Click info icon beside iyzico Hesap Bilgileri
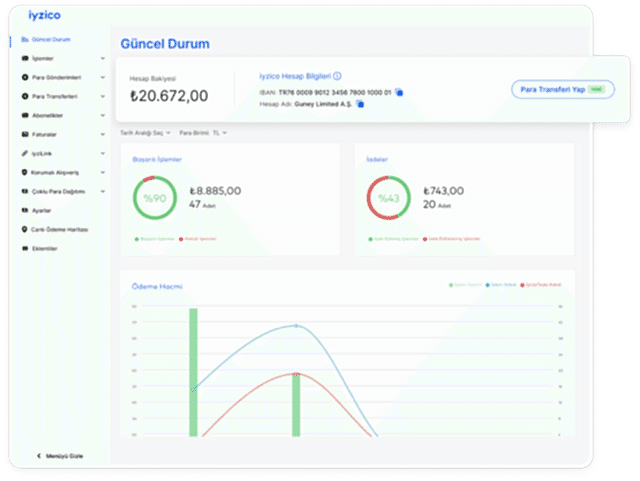 pos(337,76)
